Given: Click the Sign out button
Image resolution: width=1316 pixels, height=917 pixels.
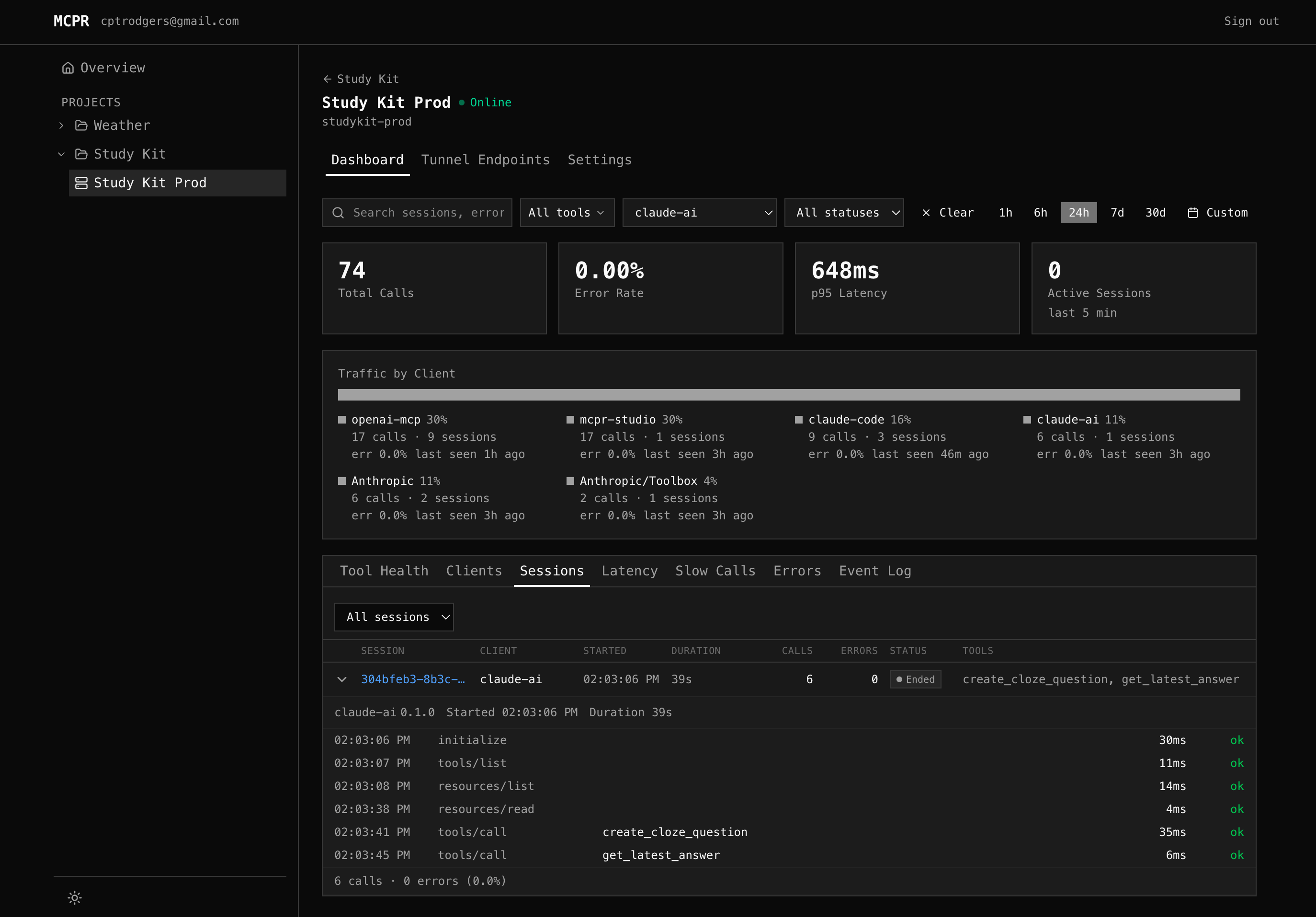Looking at the screenshot, I should [x=1251, y=21].
